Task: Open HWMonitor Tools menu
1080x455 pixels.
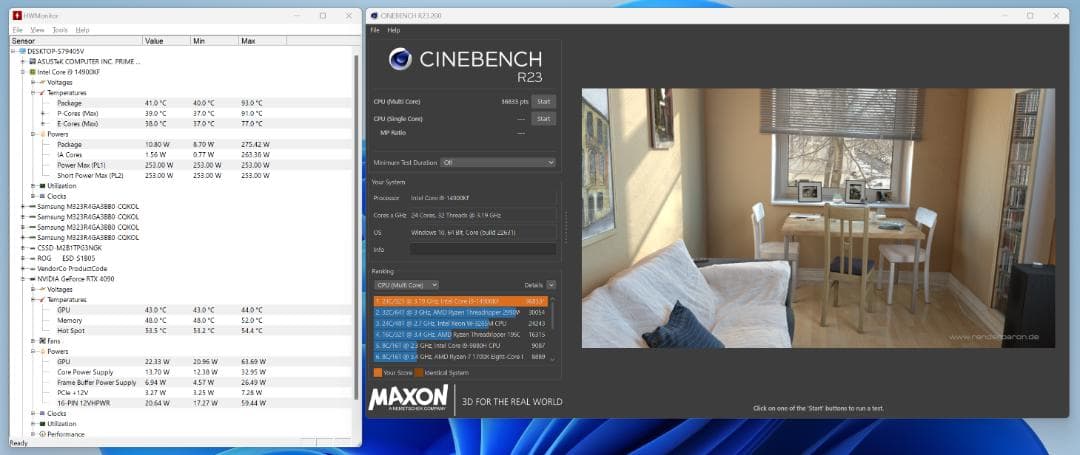Action: [60, 30]
